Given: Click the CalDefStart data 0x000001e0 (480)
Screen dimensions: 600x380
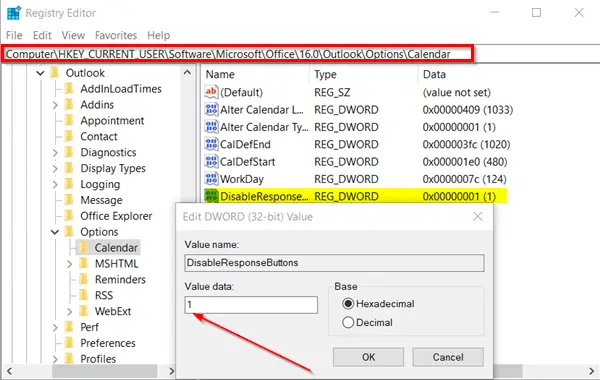Looking at the screenshot, I should pyautogui.click(x=465, y=161).
